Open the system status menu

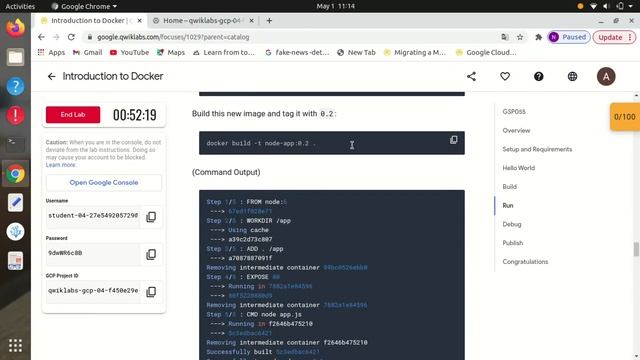tap(605, 6)
